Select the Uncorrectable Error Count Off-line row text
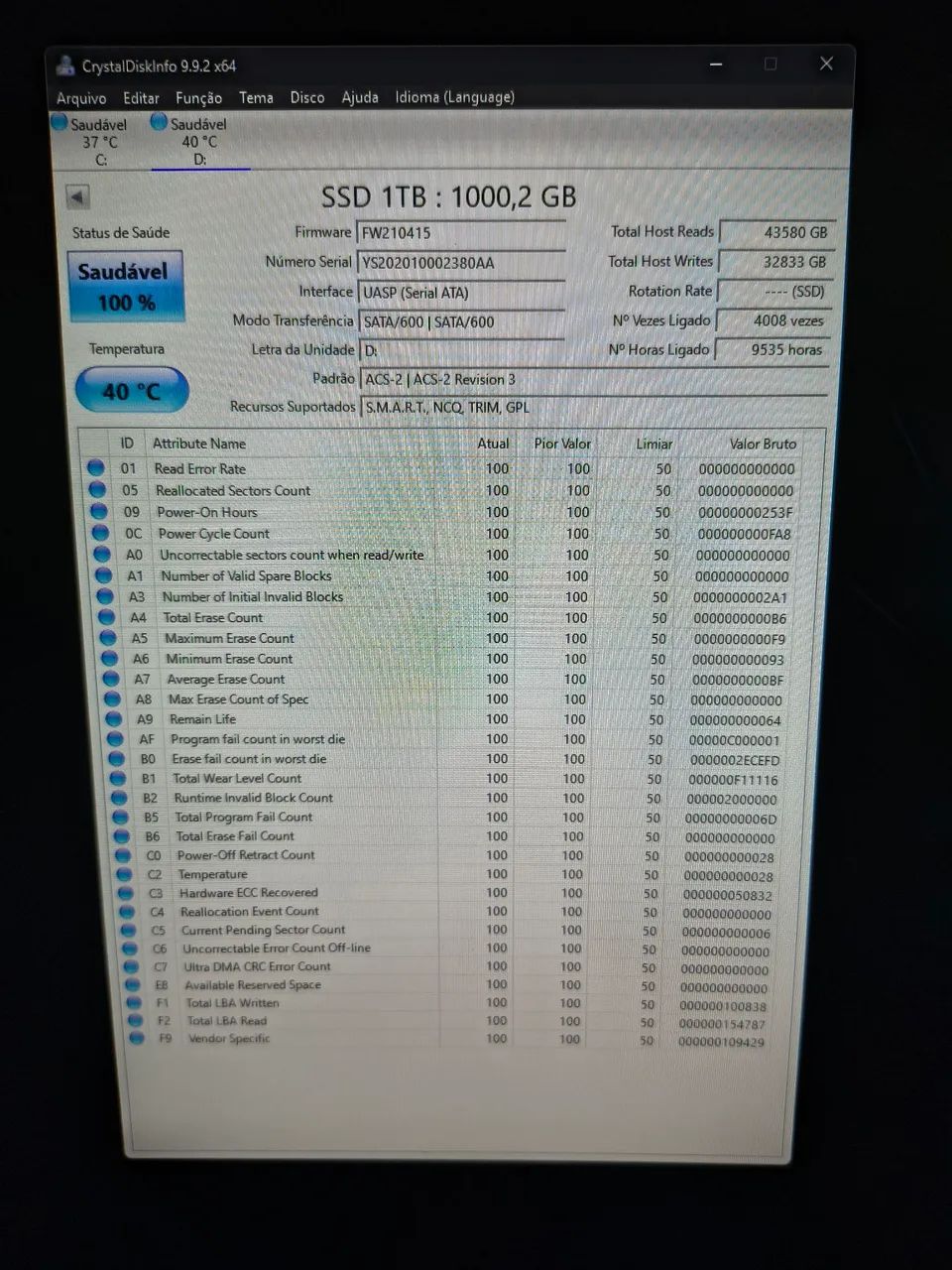This screenshot has width=952, height=1270. [276, 948]
